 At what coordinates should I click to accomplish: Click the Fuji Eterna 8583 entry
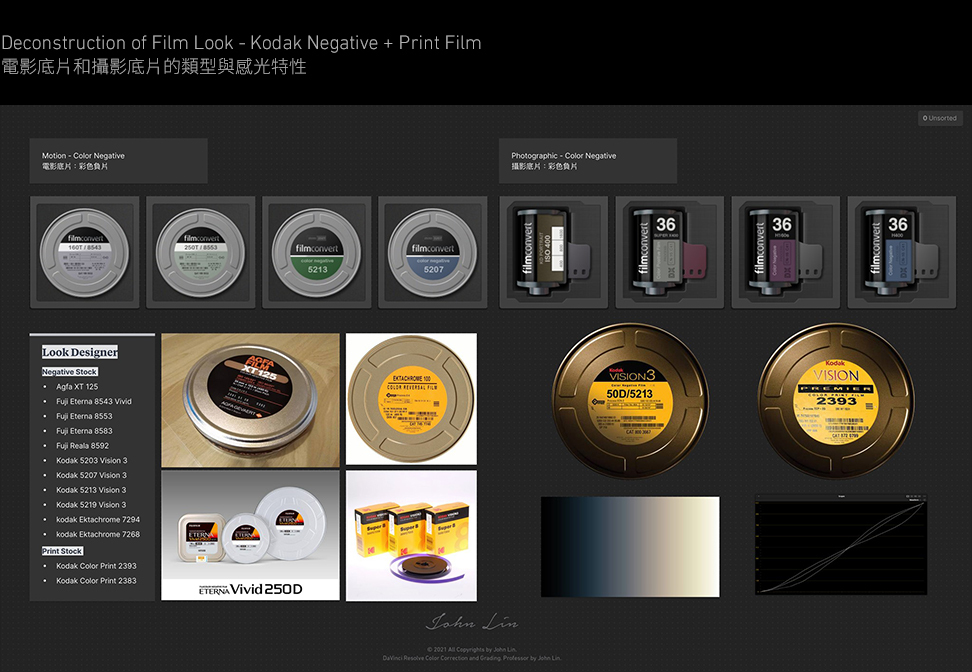click(84, 431)
